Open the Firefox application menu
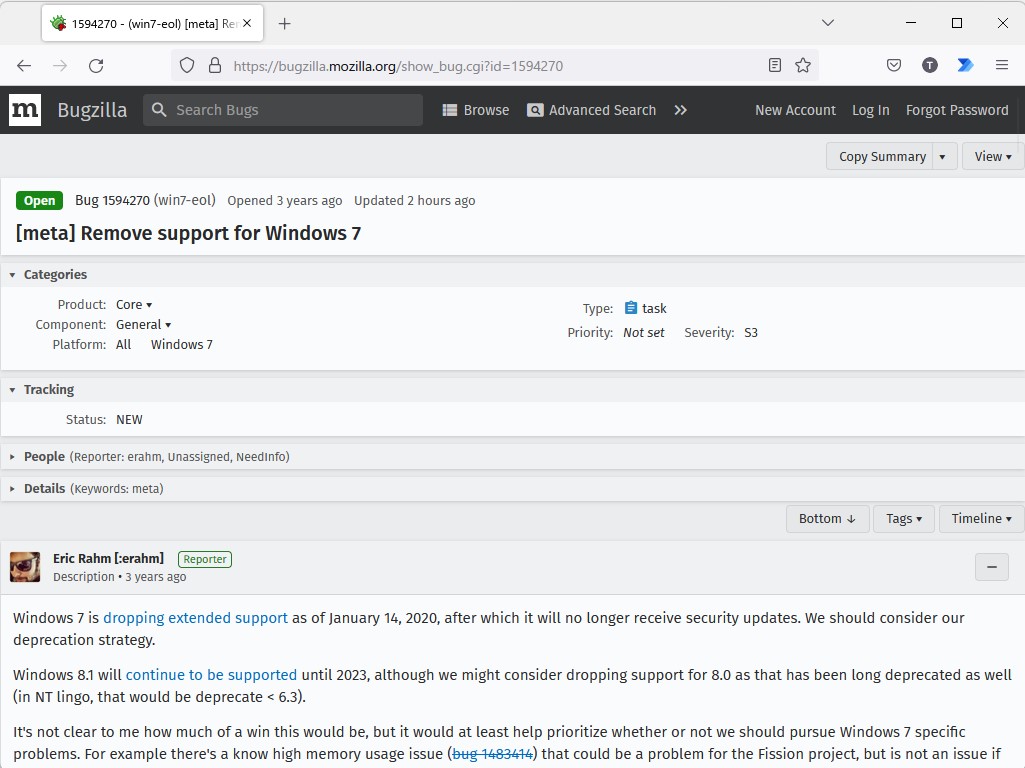Viewport: 1025px width, 768px height. (1002, 65)
